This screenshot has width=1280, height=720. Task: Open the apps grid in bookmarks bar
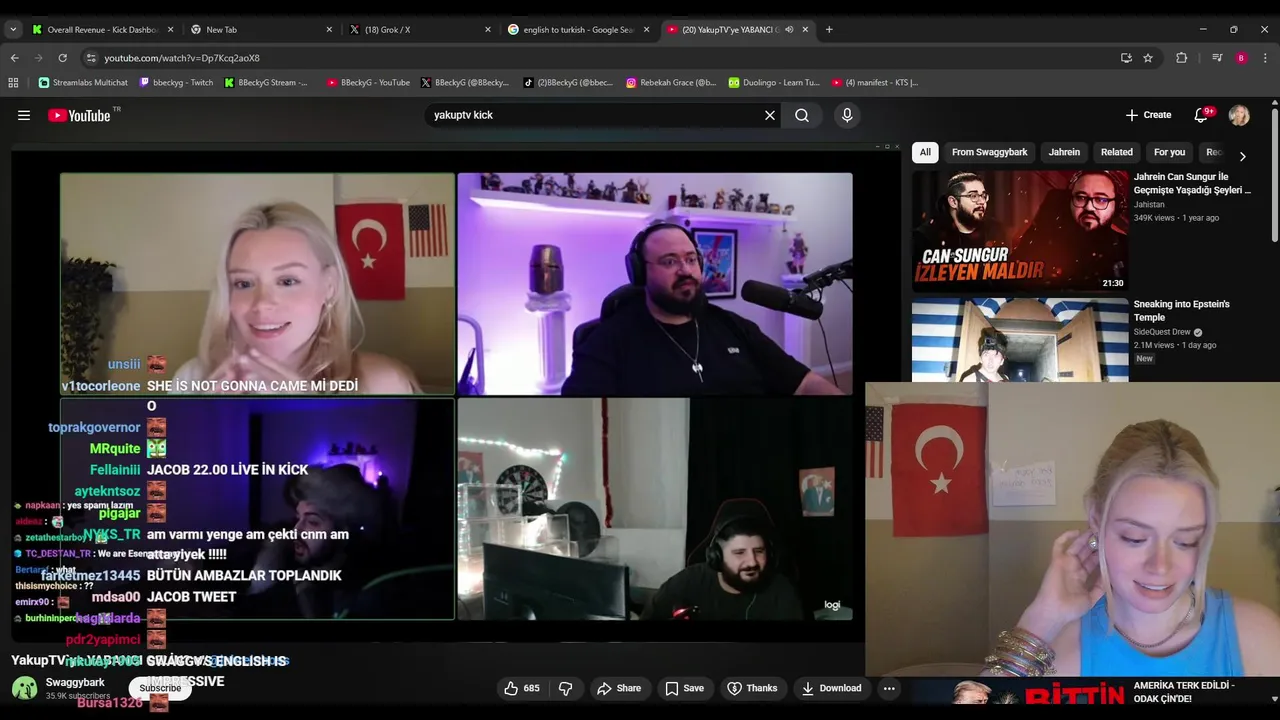click(x=15, y=82)
